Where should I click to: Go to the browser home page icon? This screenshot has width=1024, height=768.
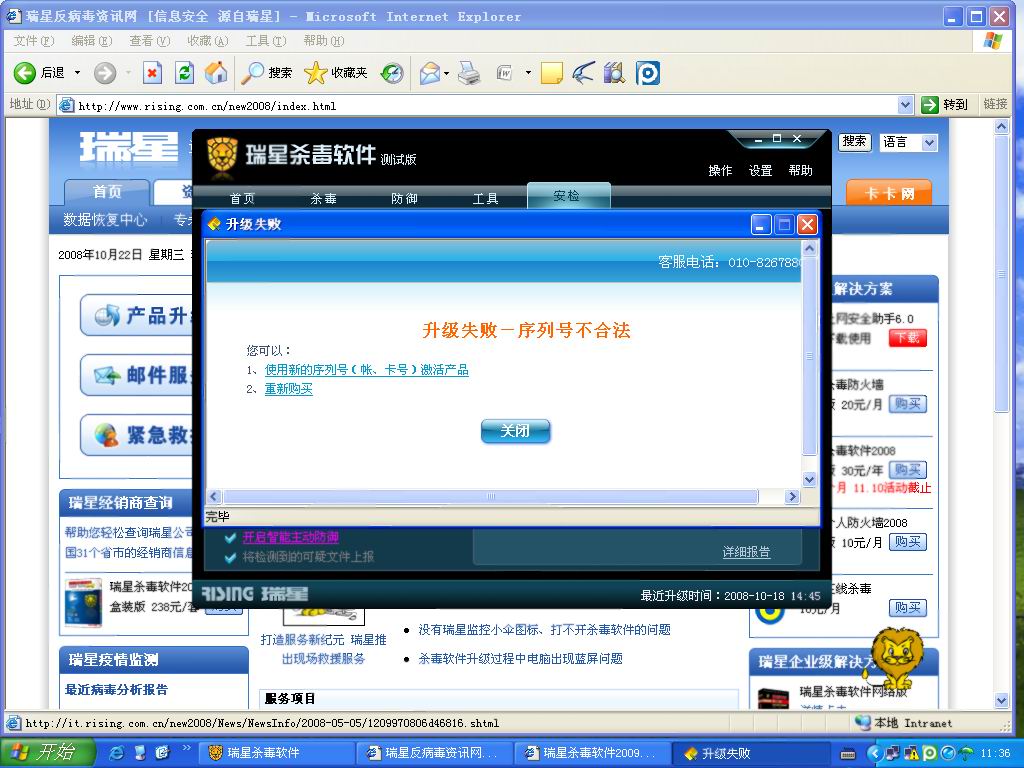(x=216, y=72)
